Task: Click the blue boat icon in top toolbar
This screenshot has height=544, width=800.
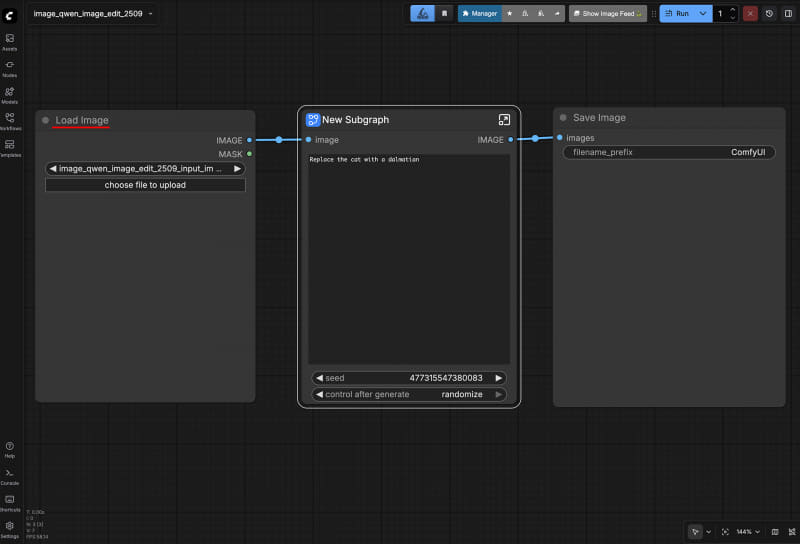Action: pos(422,14)
